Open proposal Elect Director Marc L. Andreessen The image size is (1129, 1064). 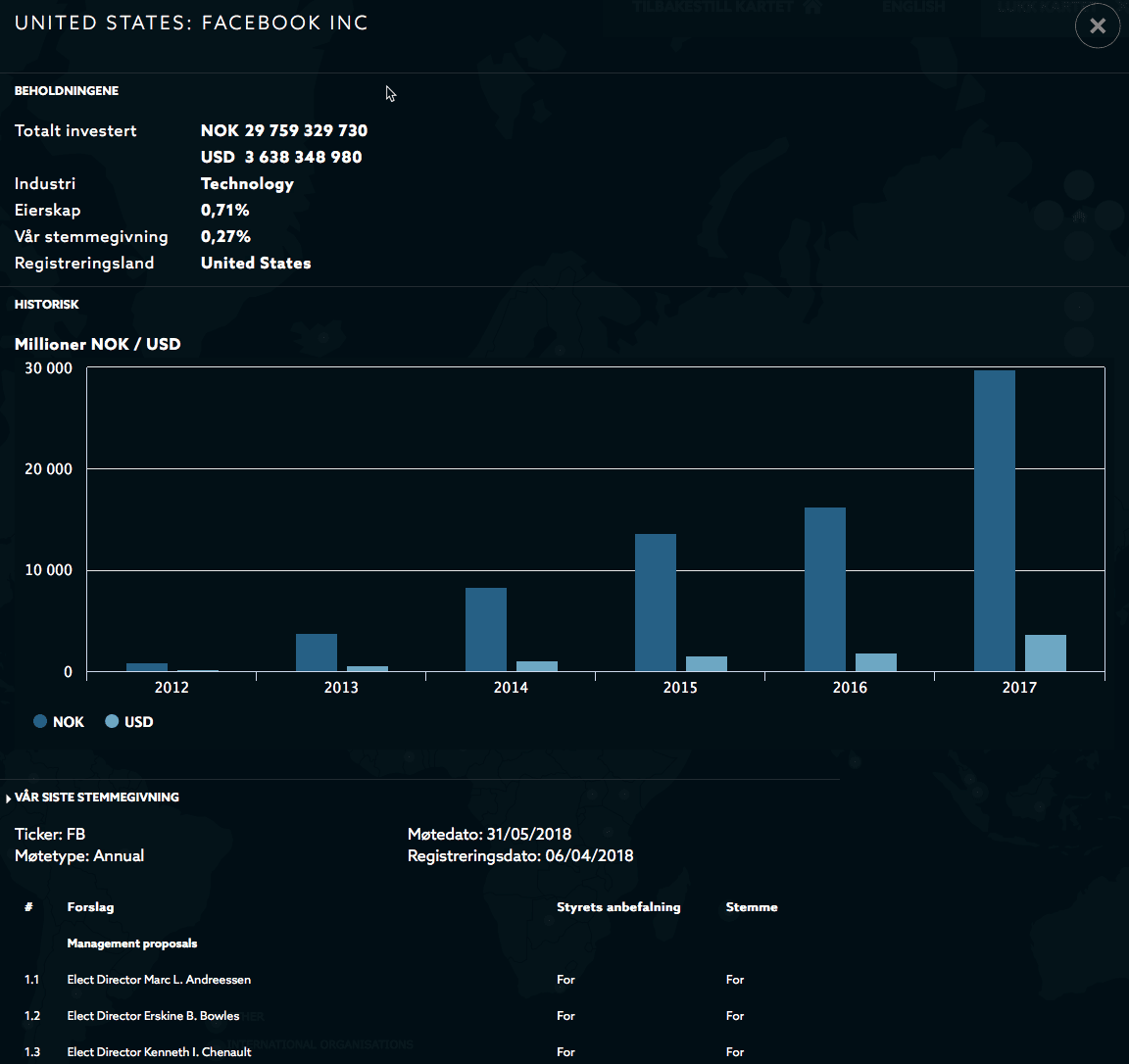(x=159, y=980)
